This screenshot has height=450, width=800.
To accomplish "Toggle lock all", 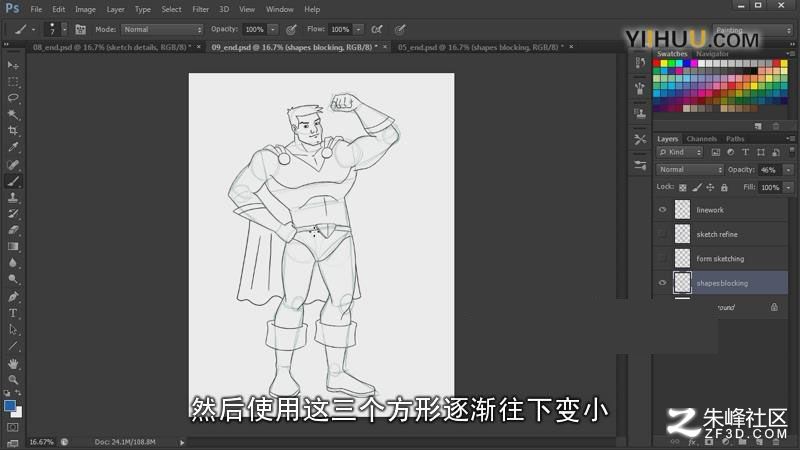I will coord(724,188).
